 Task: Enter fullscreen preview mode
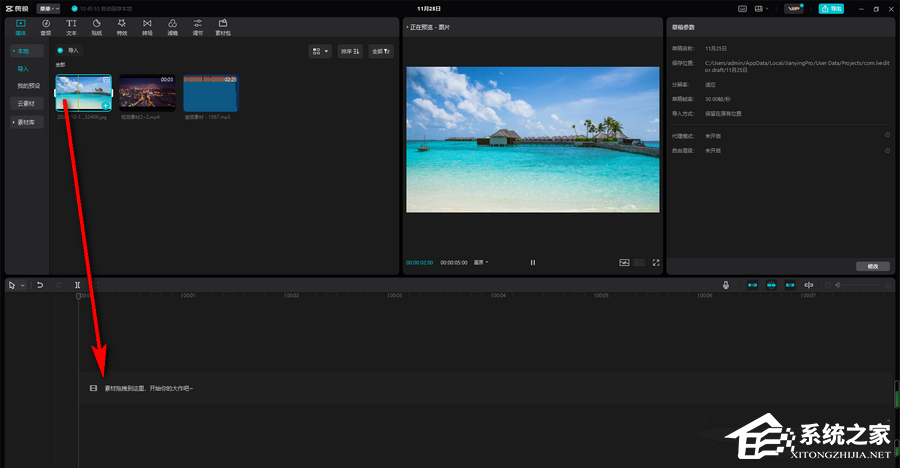tap(656, 262)
